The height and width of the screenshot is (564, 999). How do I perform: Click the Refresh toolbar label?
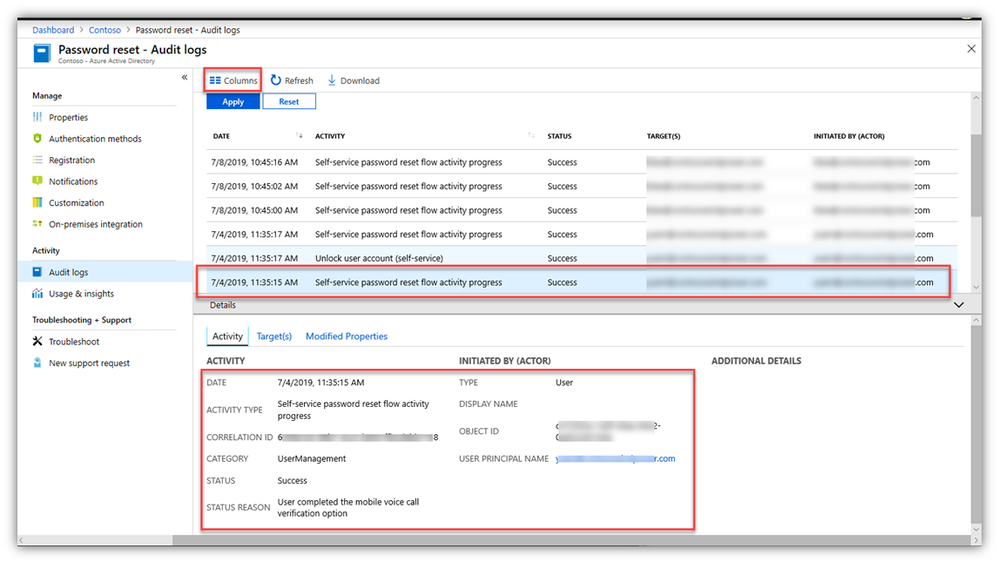pos(299,80)
